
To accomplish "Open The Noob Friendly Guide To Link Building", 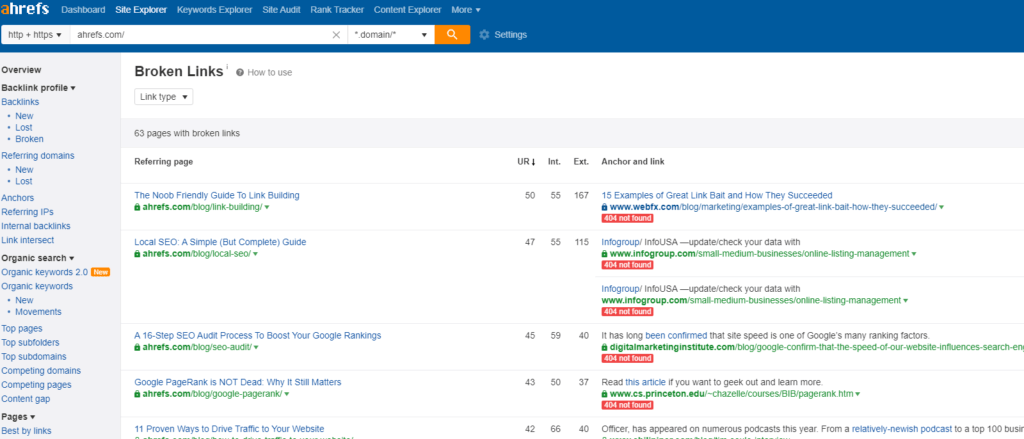I will (x=217, y=195).
